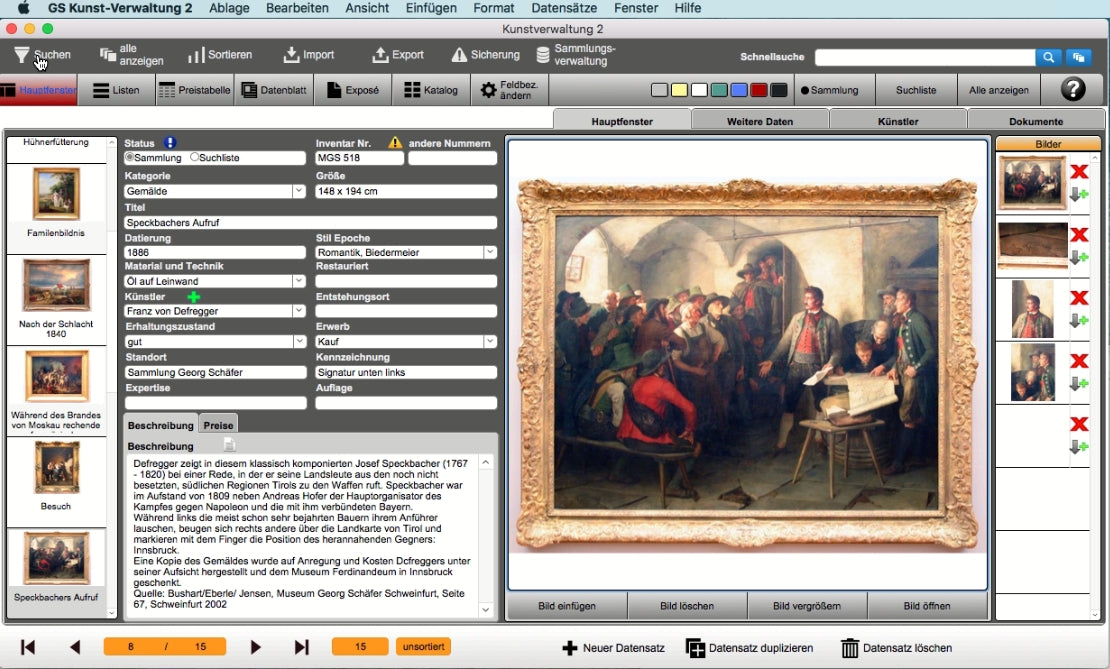Jump to the last record arrow

pyautogui.click(x=302, y=647)
